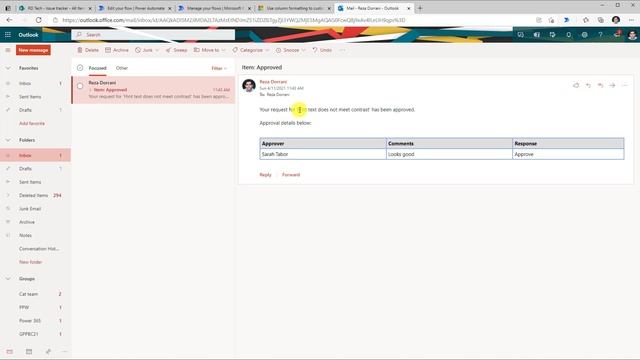Viewport: 640px width, 360px height.
Task: Sweep messages from this sender
Action: click(176, 50)
